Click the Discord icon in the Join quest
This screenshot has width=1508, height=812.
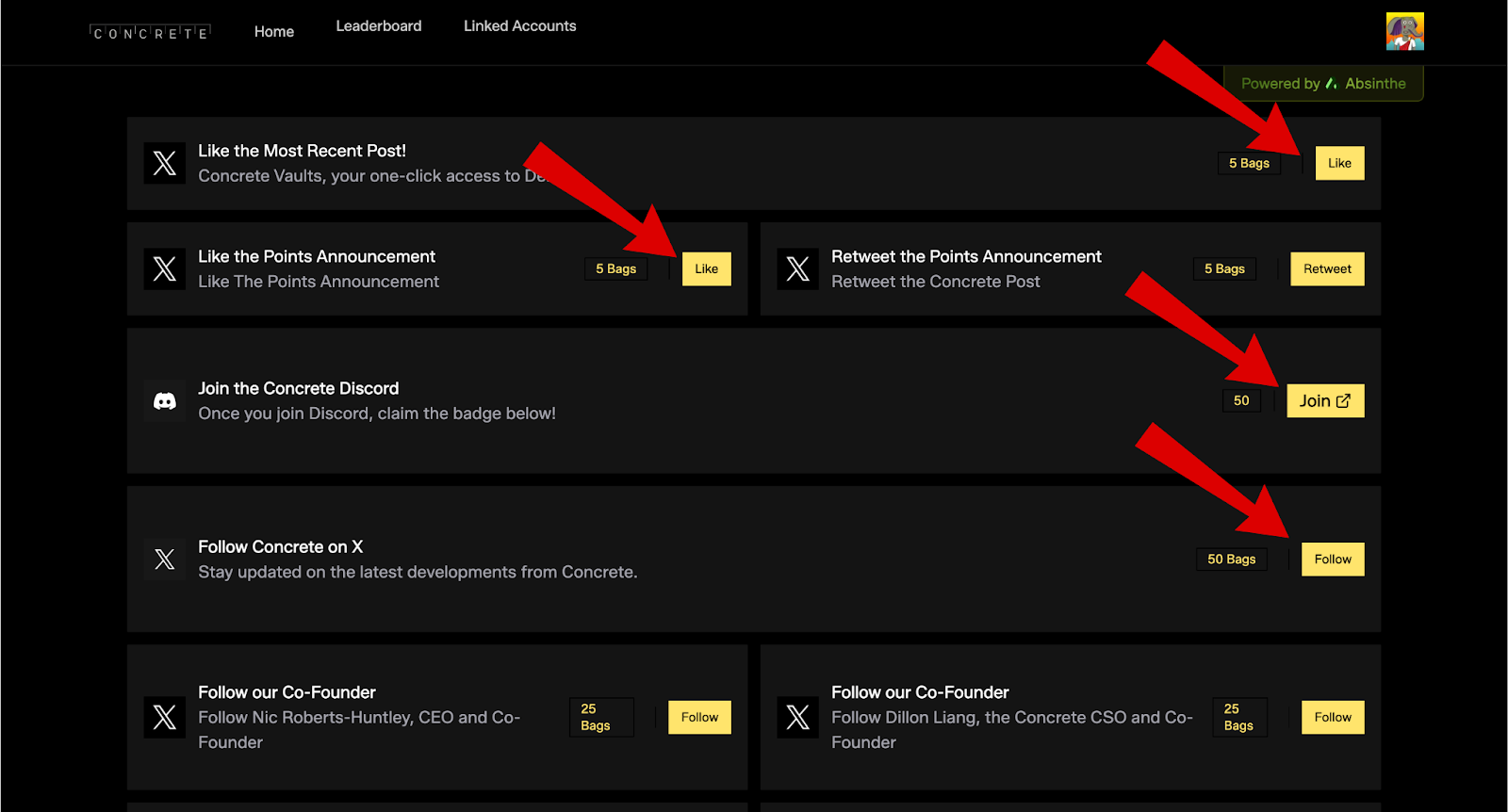pyautogui.click(x=165, y=401)
